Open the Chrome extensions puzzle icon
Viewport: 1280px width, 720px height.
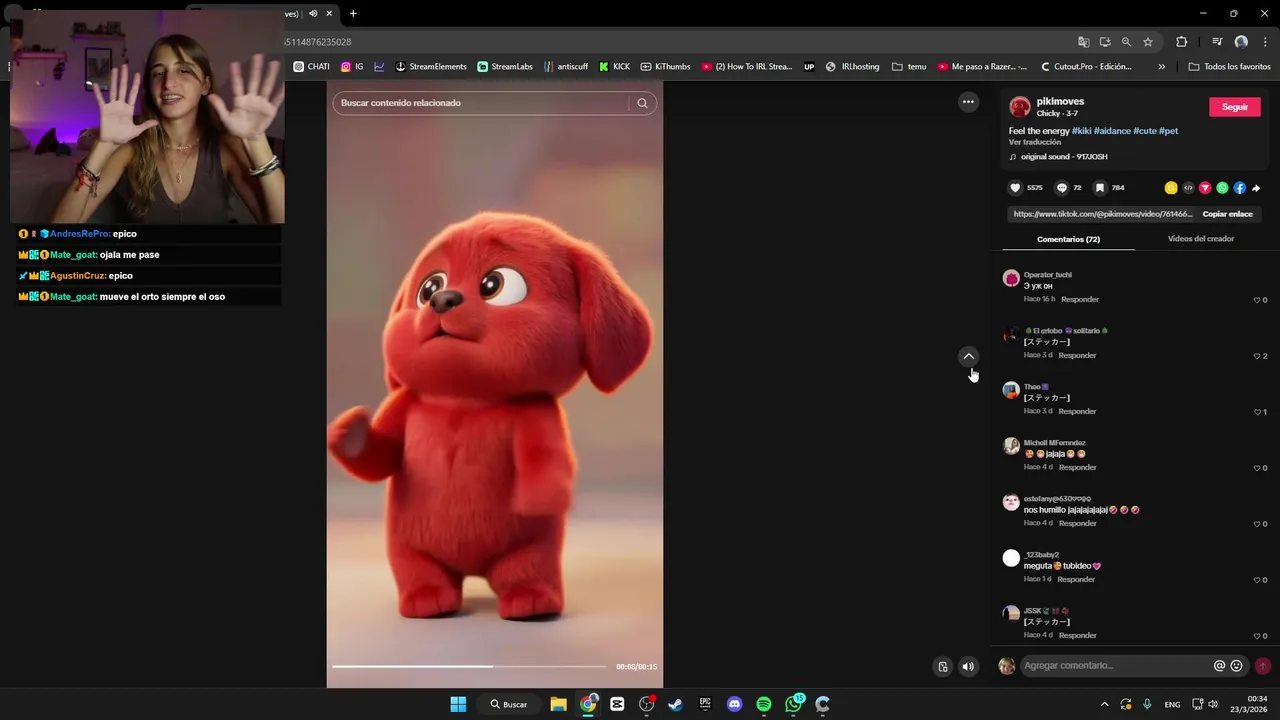[x=1182, y=42]
